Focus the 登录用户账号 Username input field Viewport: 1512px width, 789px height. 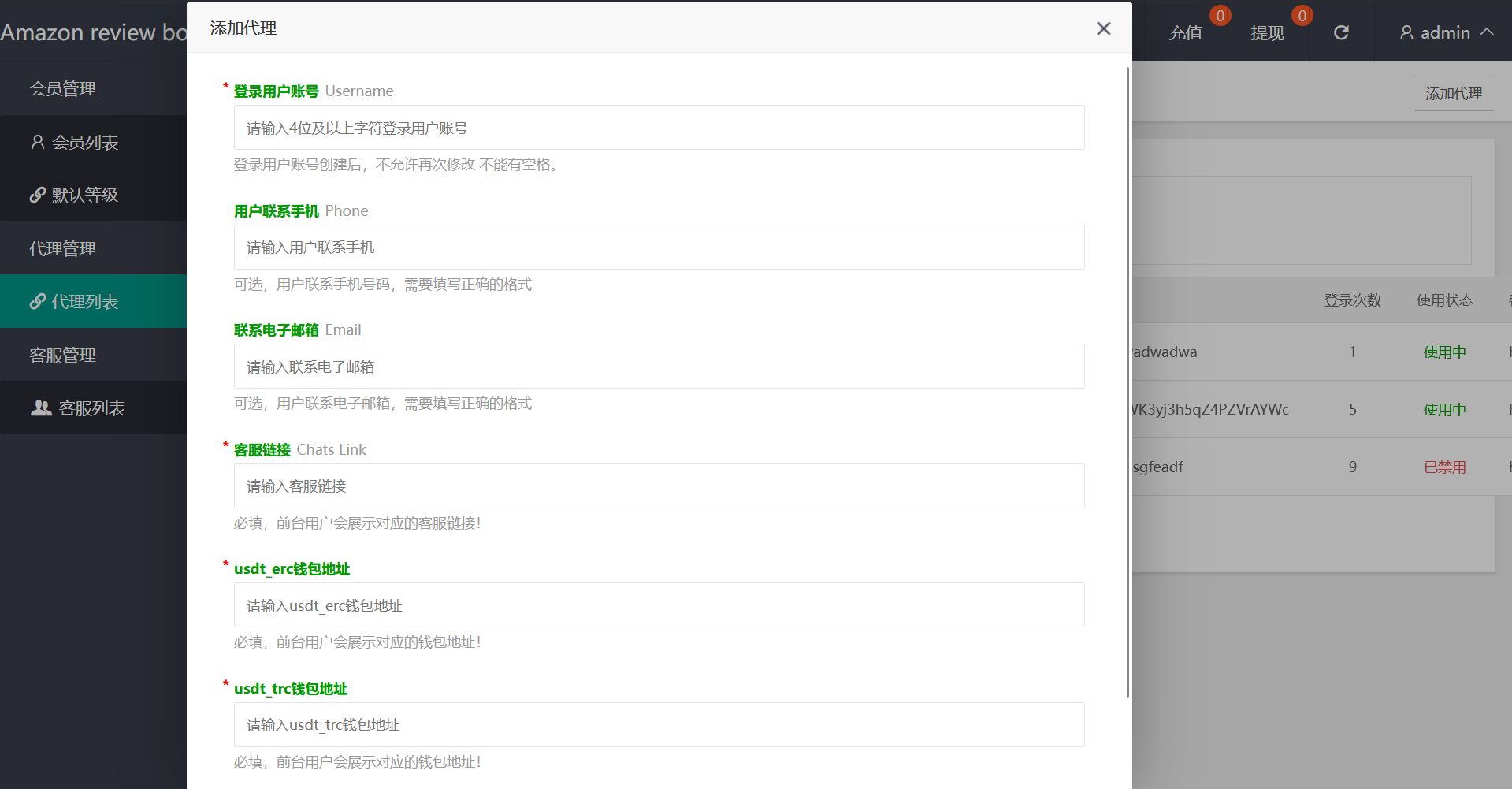click(x=659, y=128)
